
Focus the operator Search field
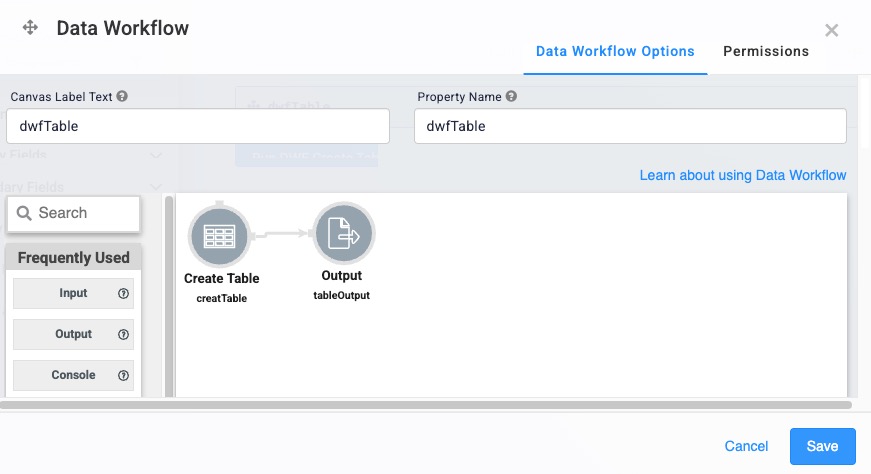tap(74, 213)
